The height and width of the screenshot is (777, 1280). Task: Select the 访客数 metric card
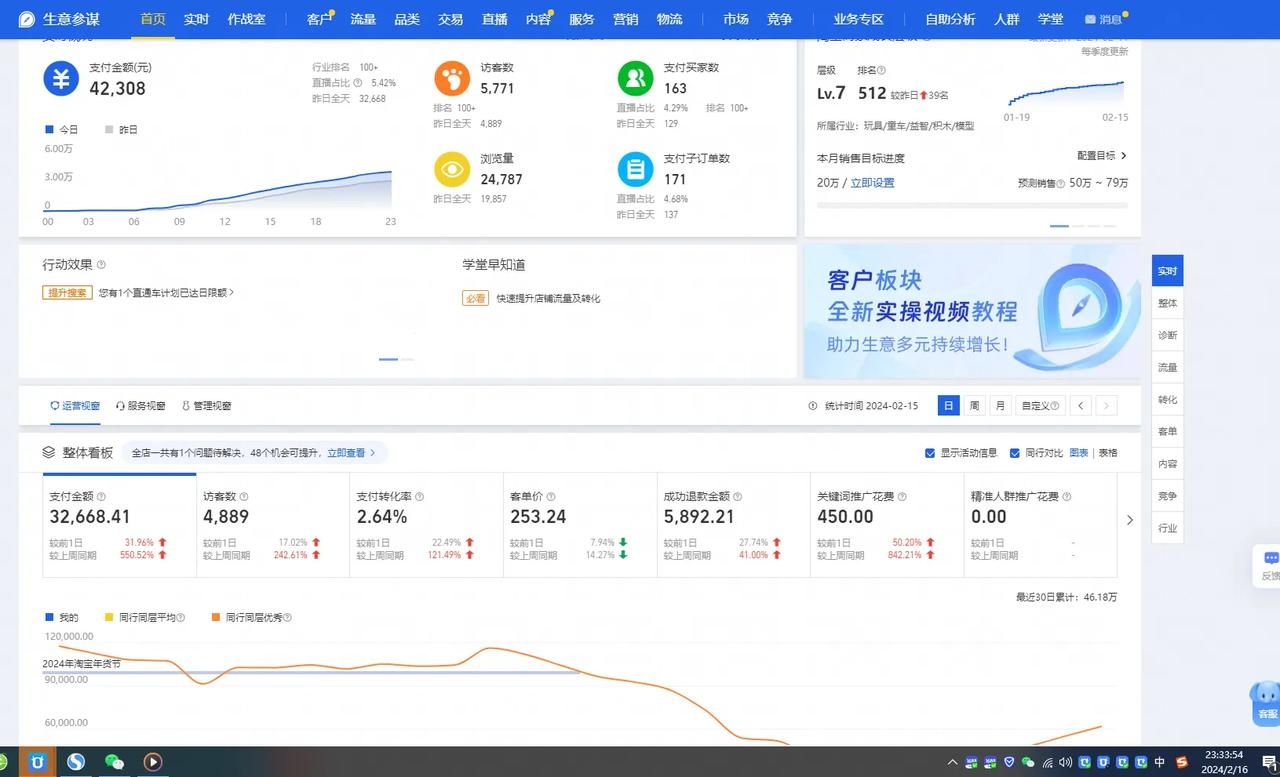point(272,525)
